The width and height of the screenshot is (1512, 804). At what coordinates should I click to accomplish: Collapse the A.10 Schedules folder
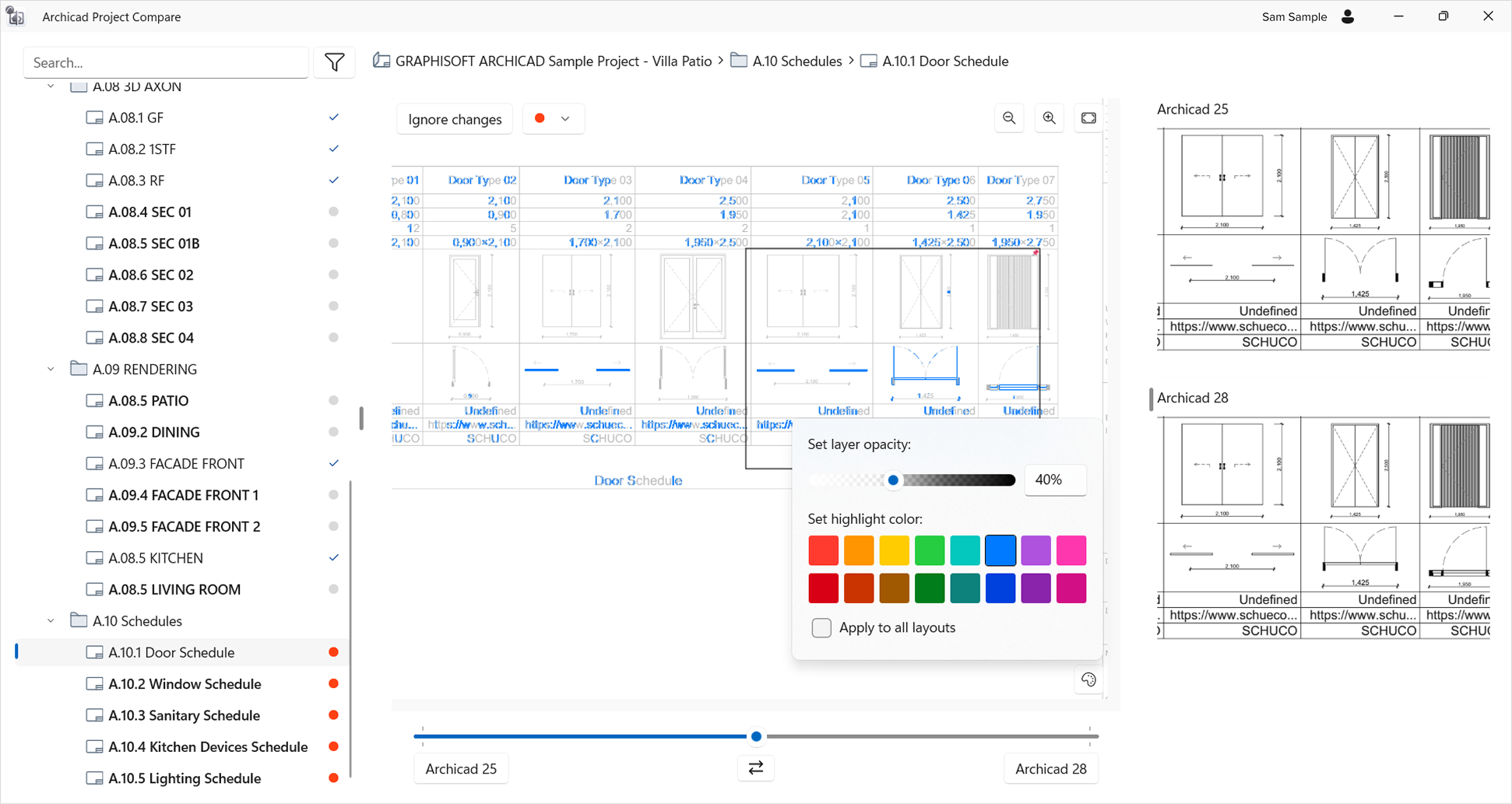51,621
